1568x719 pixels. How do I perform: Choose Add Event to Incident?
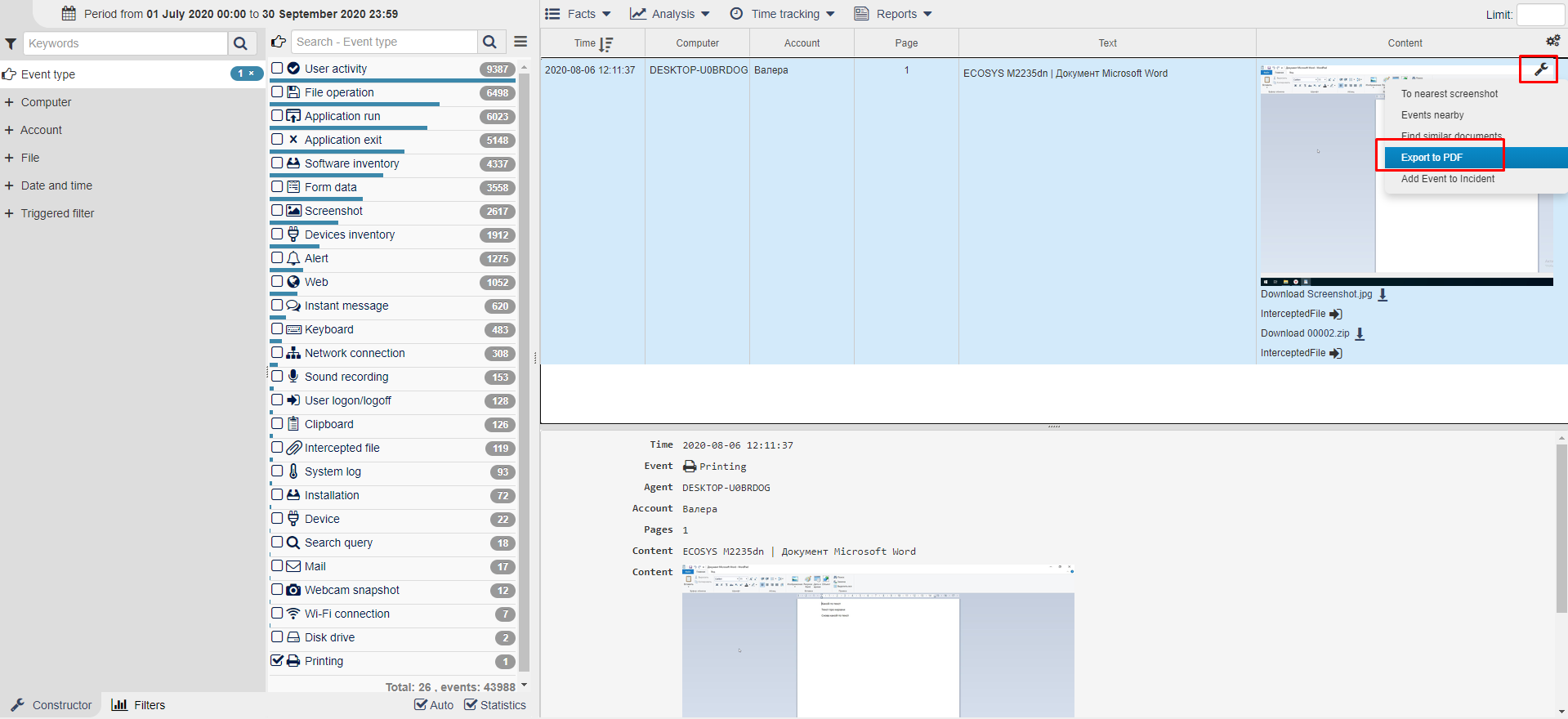point(1447,179)
